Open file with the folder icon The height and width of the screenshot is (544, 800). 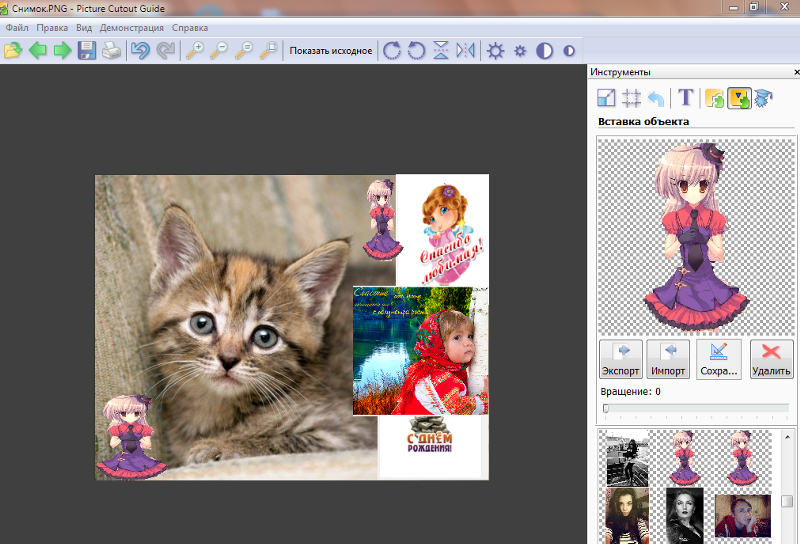click(13, 51)
